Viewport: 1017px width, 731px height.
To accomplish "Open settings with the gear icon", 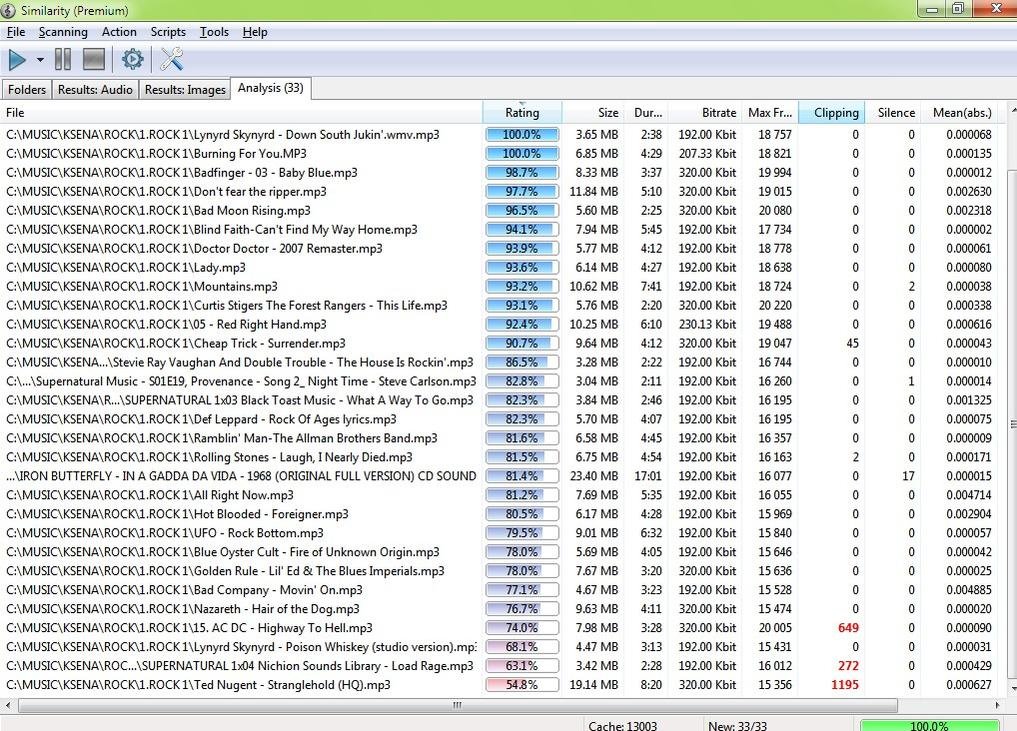I will tap(132, 60).
